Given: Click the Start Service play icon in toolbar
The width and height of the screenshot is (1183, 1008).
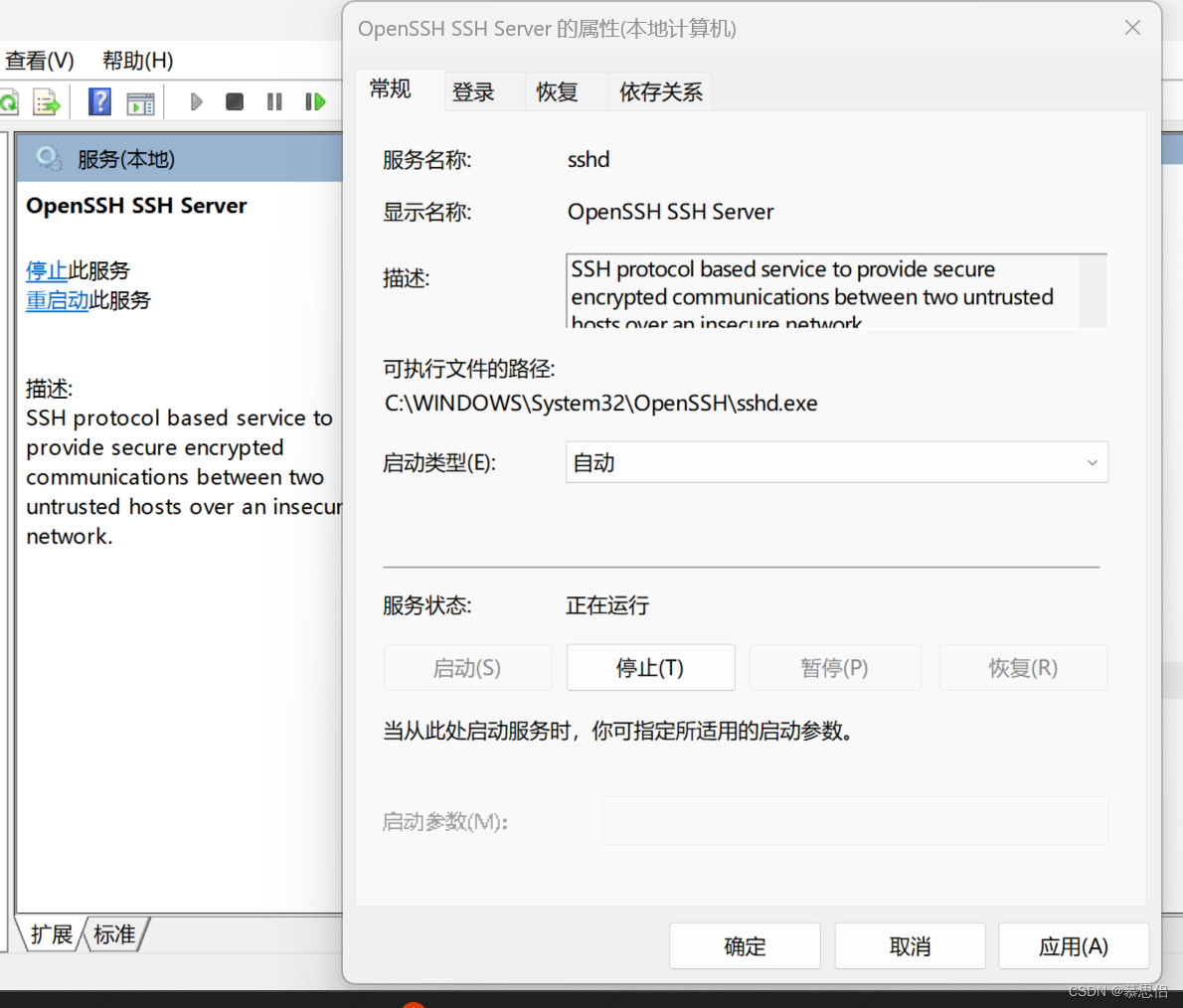Looking at the screenshot, I should tap(196, 101).
